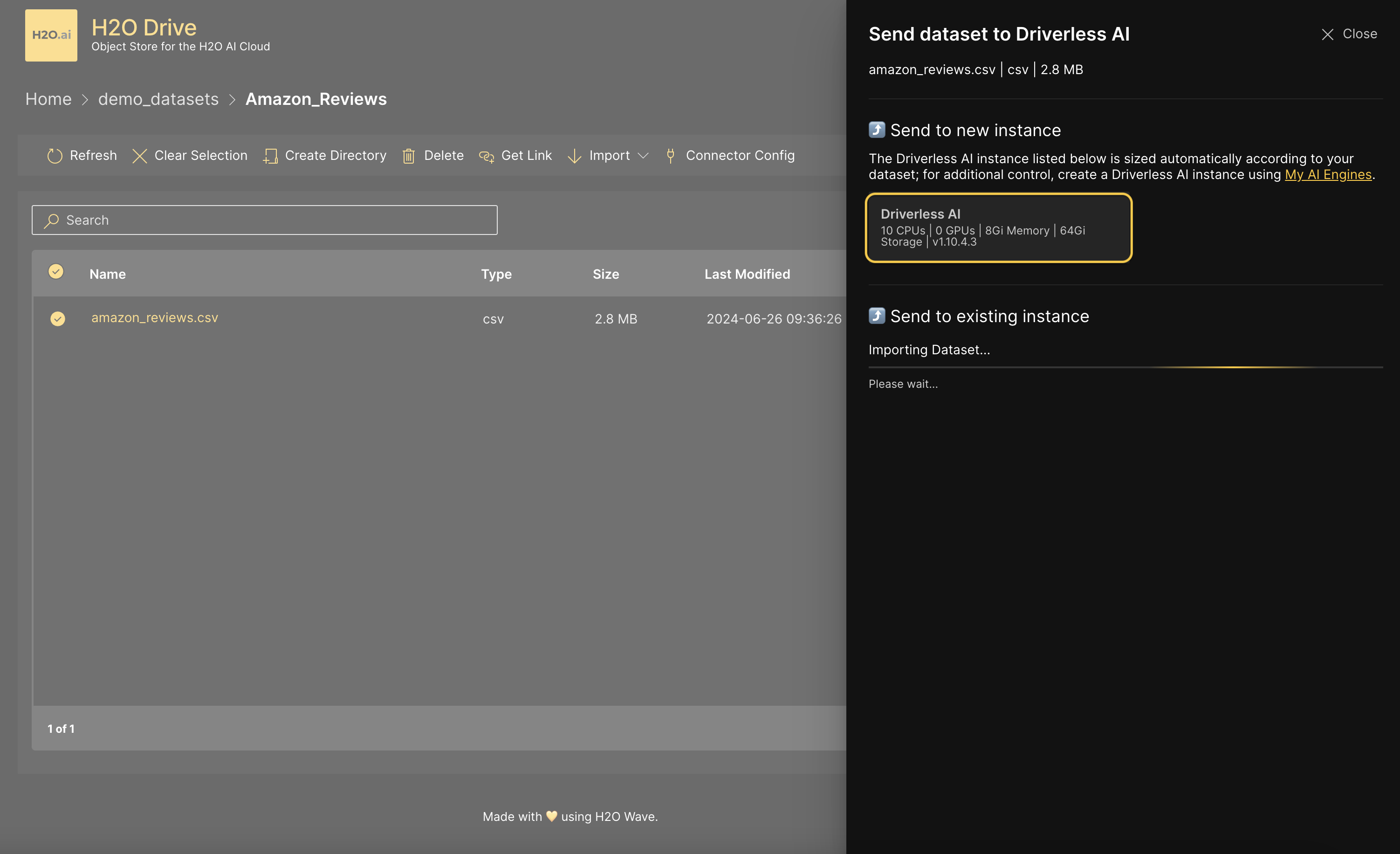Go to the demo_datasets breadcrumb
This screenshot has width=1400, height=854.
click(158, 99)
